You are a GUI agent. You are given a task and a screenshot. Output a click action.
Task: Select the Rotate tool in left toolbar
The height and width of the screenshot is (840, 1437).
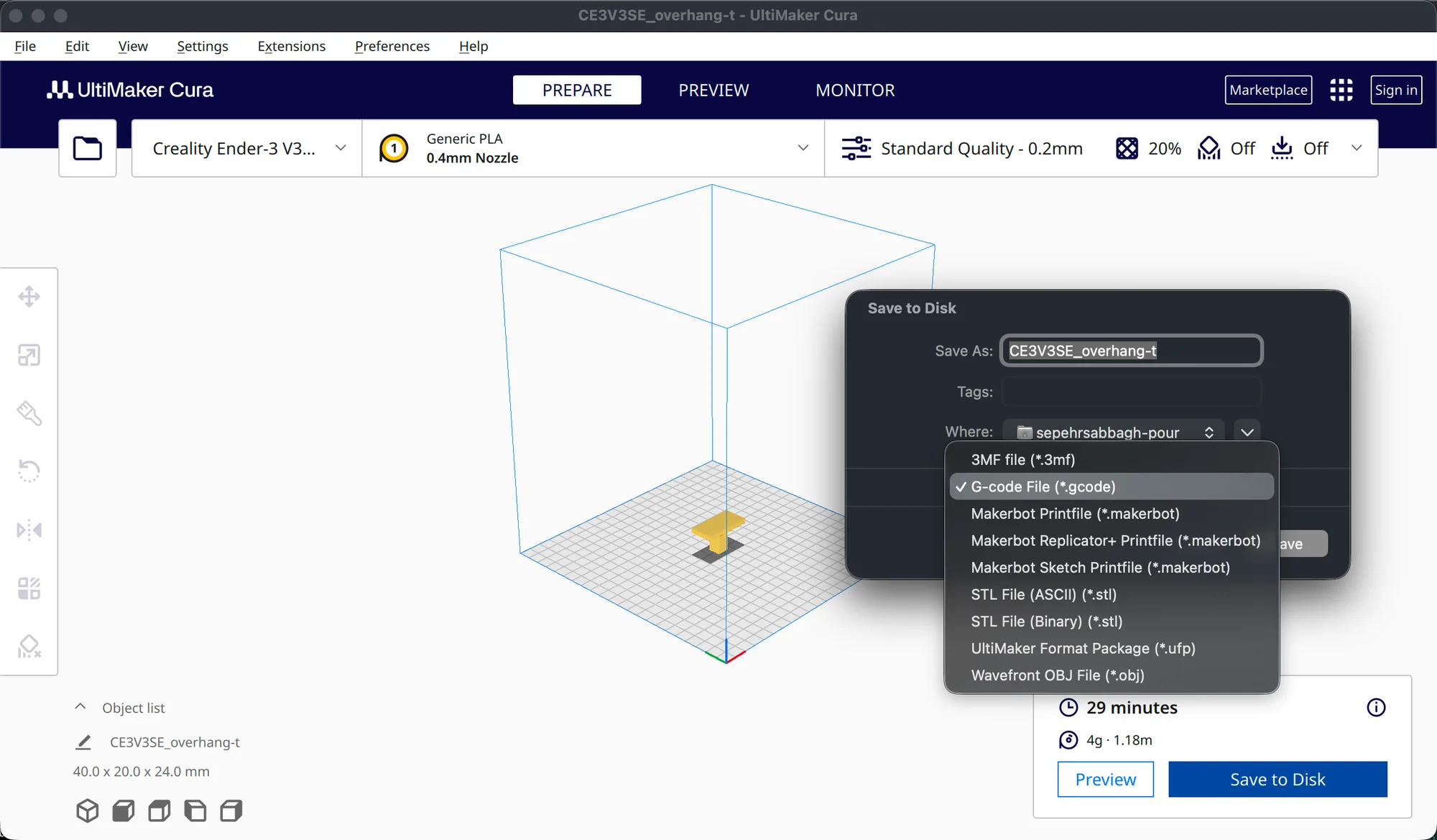click(29, 471)
